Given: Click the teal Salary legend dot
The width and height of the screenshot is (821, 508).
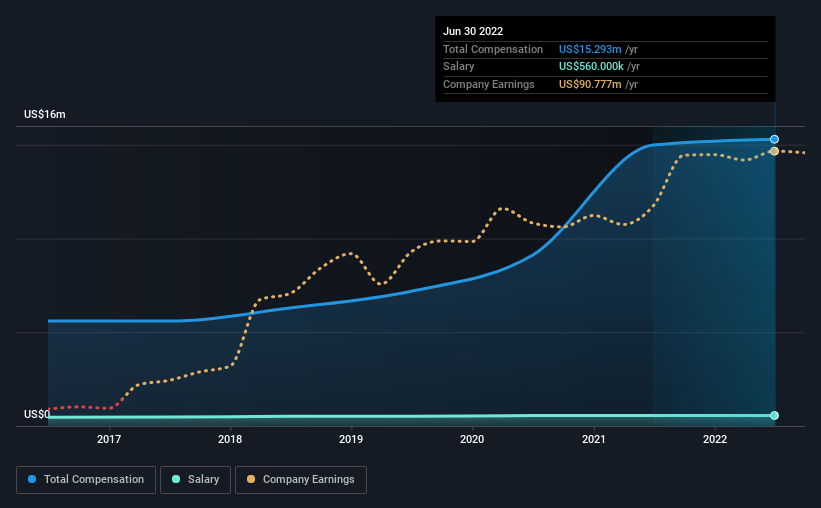Looking at the screenshot, I should click(x=176, y=479).
